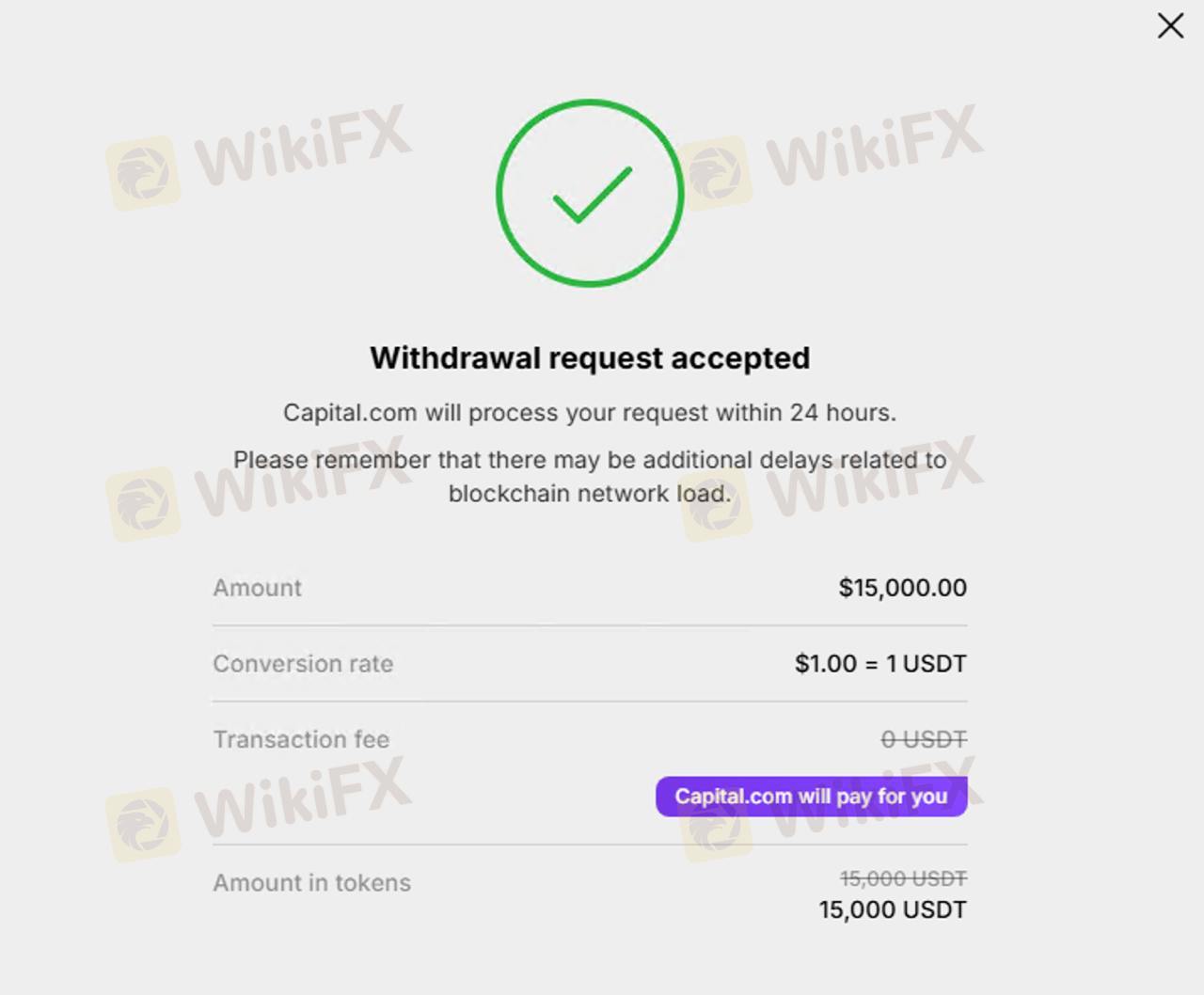
Task: Select the 'Withdrawal request accepted' heading
Action: click(x=590, y=358)
